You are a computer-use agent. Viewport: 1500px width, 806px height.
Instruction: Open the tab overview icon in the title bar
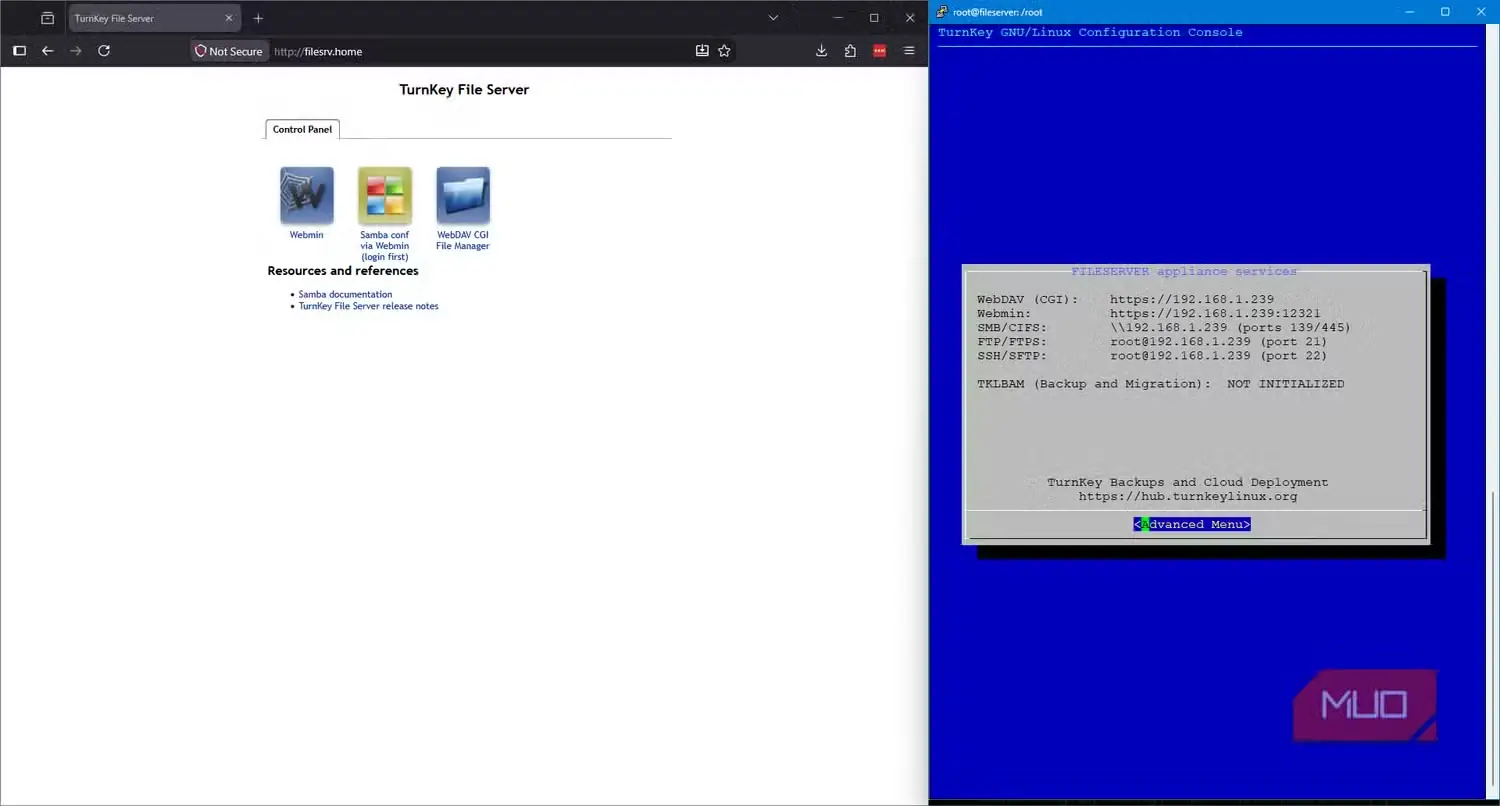(x=47, y=18)
